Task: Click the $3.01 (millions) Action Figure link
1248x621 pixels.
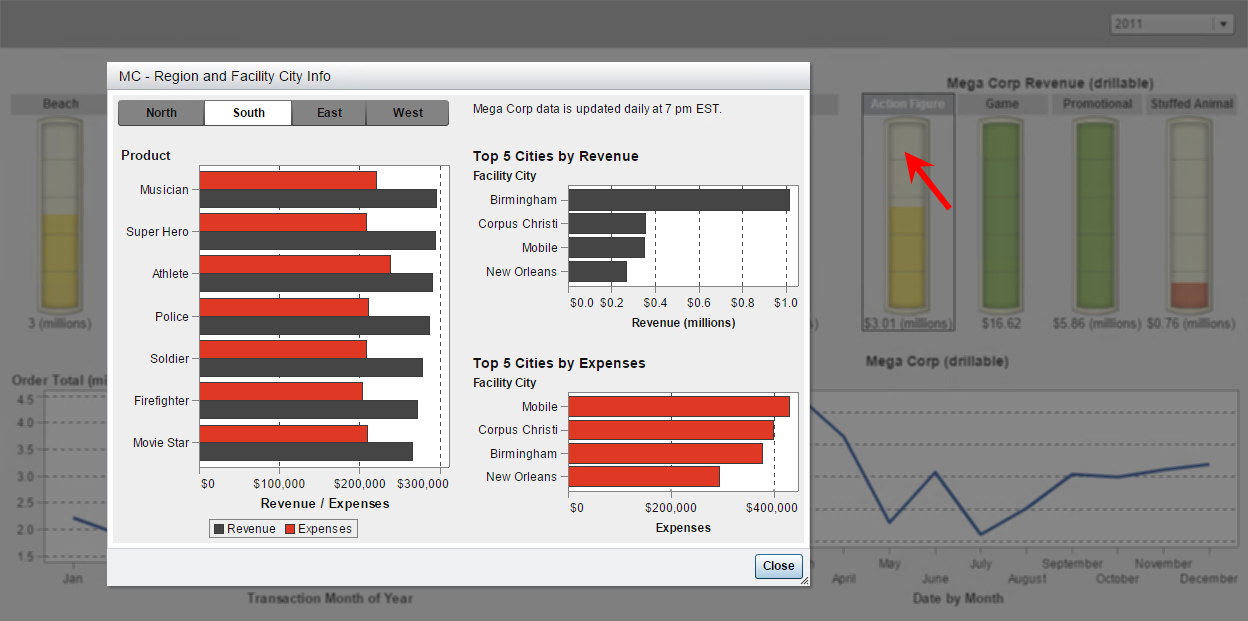Action: [x=907, y=324]
